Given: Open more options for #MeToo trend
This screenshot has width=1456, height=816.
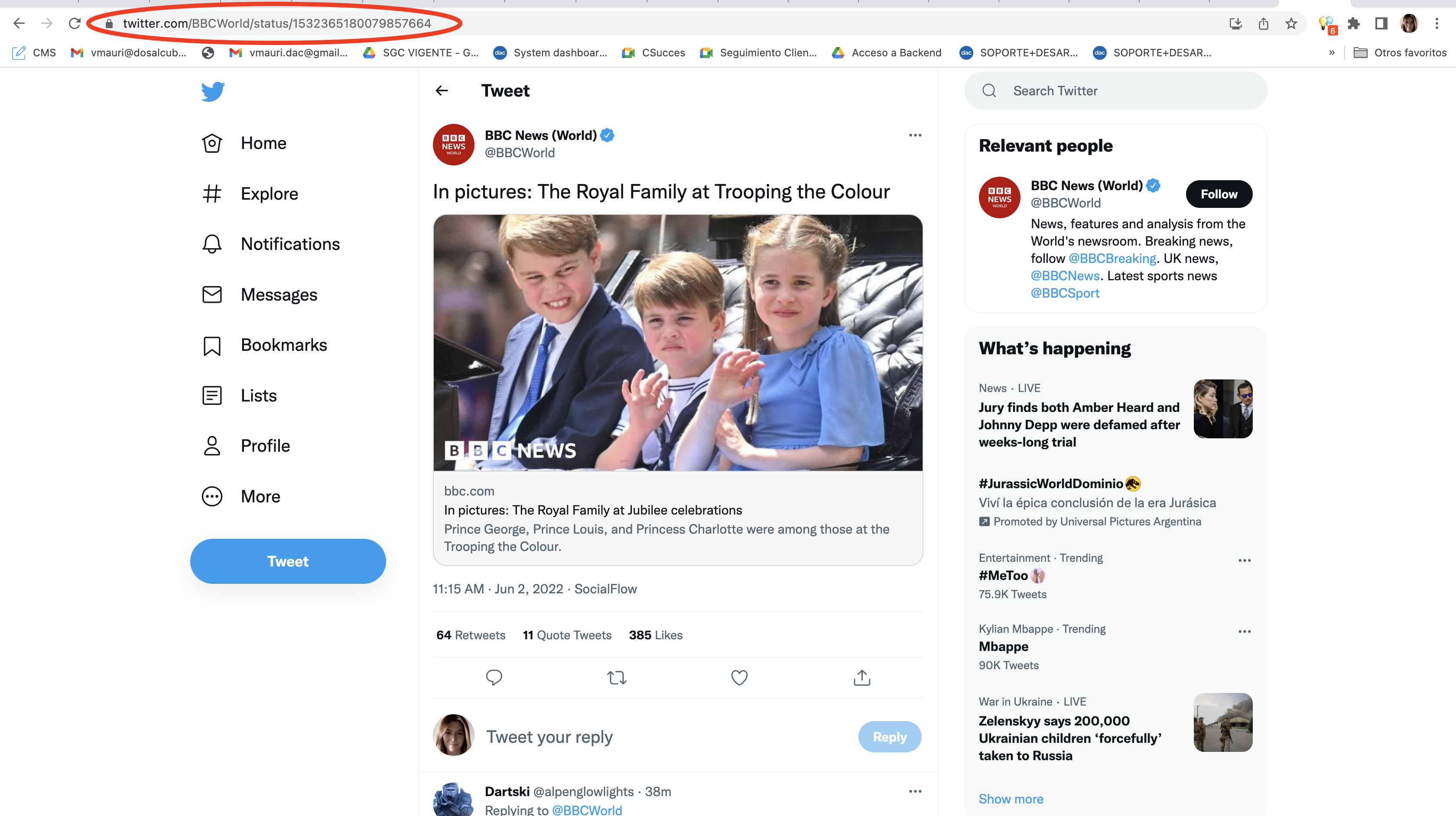Looking at the screenshot, I should coord(1244,560).
